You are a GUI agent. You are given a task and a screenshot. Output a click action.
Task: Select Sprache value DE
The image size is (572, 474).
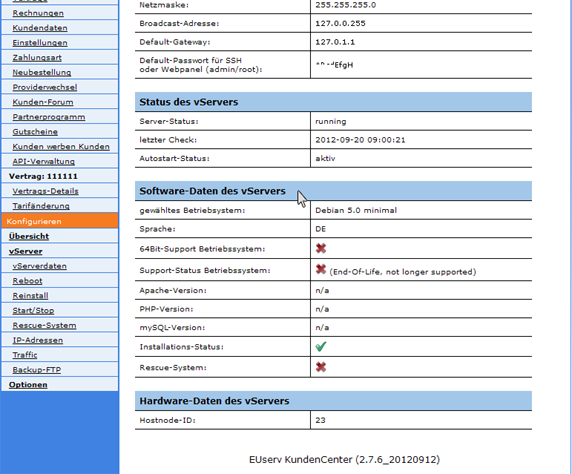[321, 229]
